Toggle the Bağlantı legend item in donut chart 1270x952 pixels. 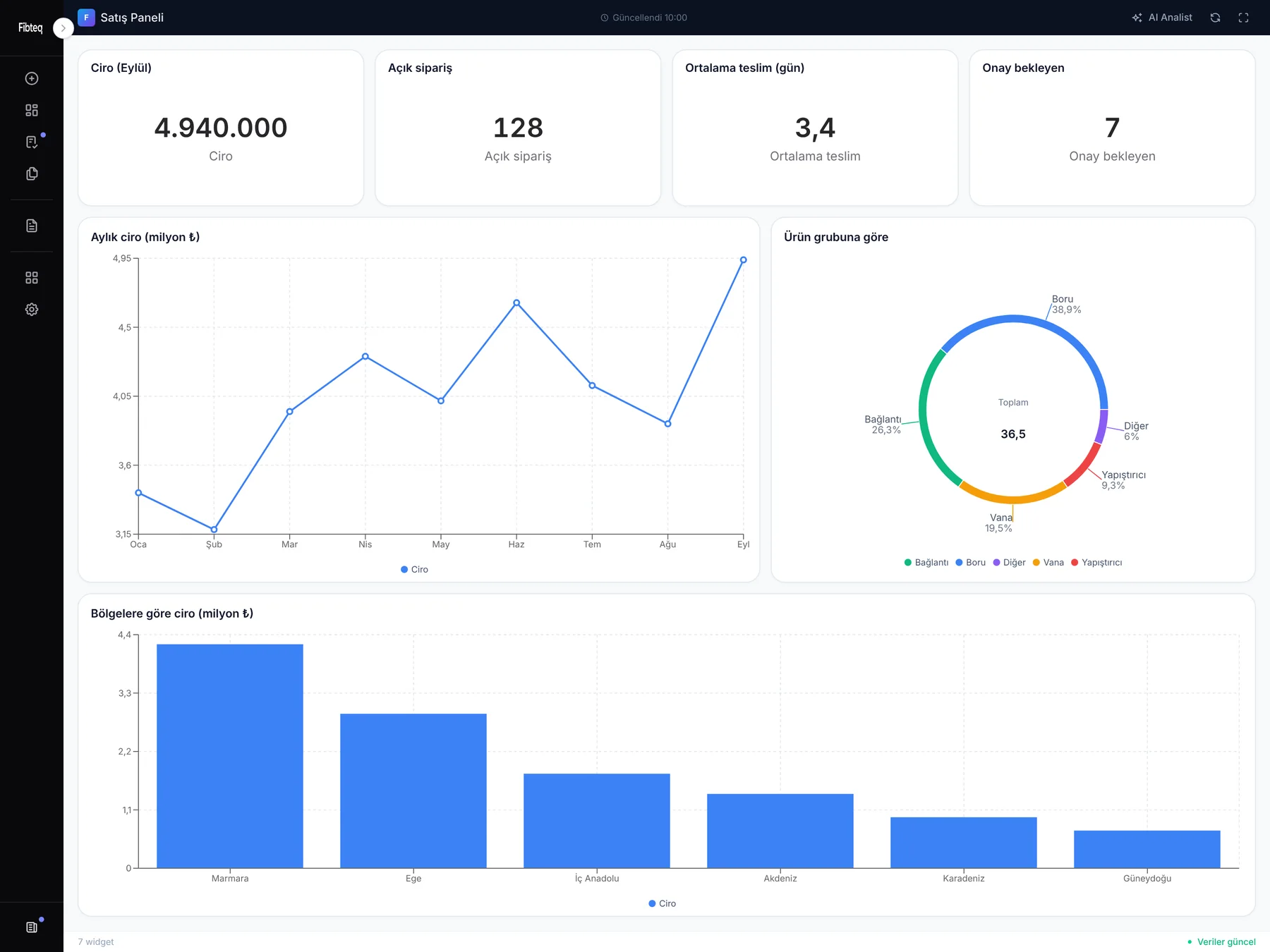(x=926, y=562)
